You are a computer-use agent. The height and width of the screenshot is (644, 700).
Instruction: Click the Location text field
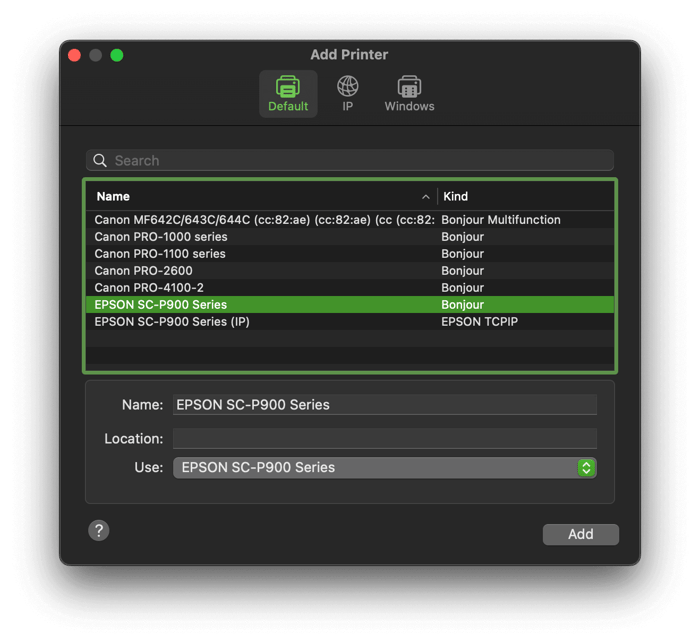[x=384, y=438]
